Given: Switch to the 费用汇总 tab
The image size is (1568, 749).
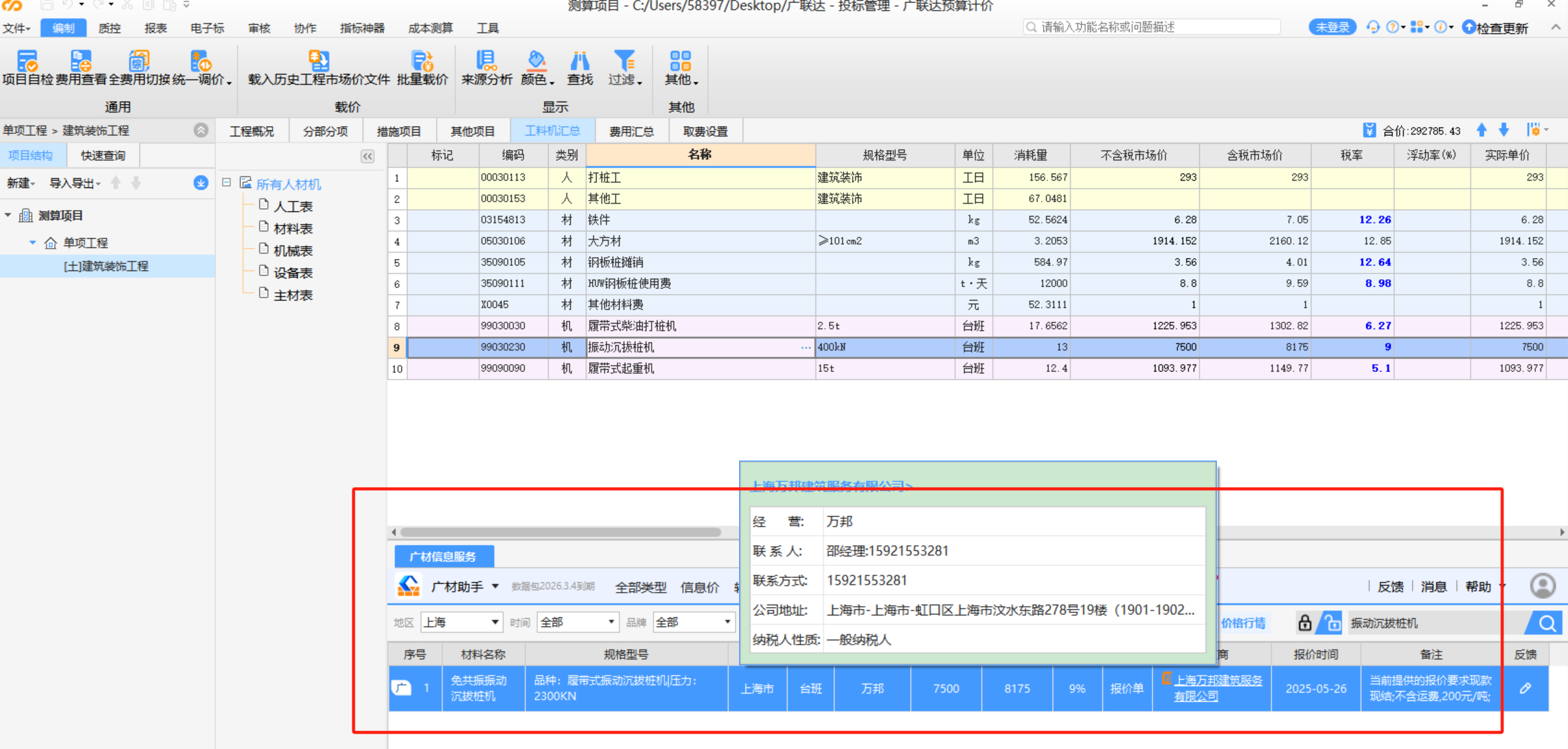Looking at the screenshot, I should pyautogui.click(x=631, y=131).
